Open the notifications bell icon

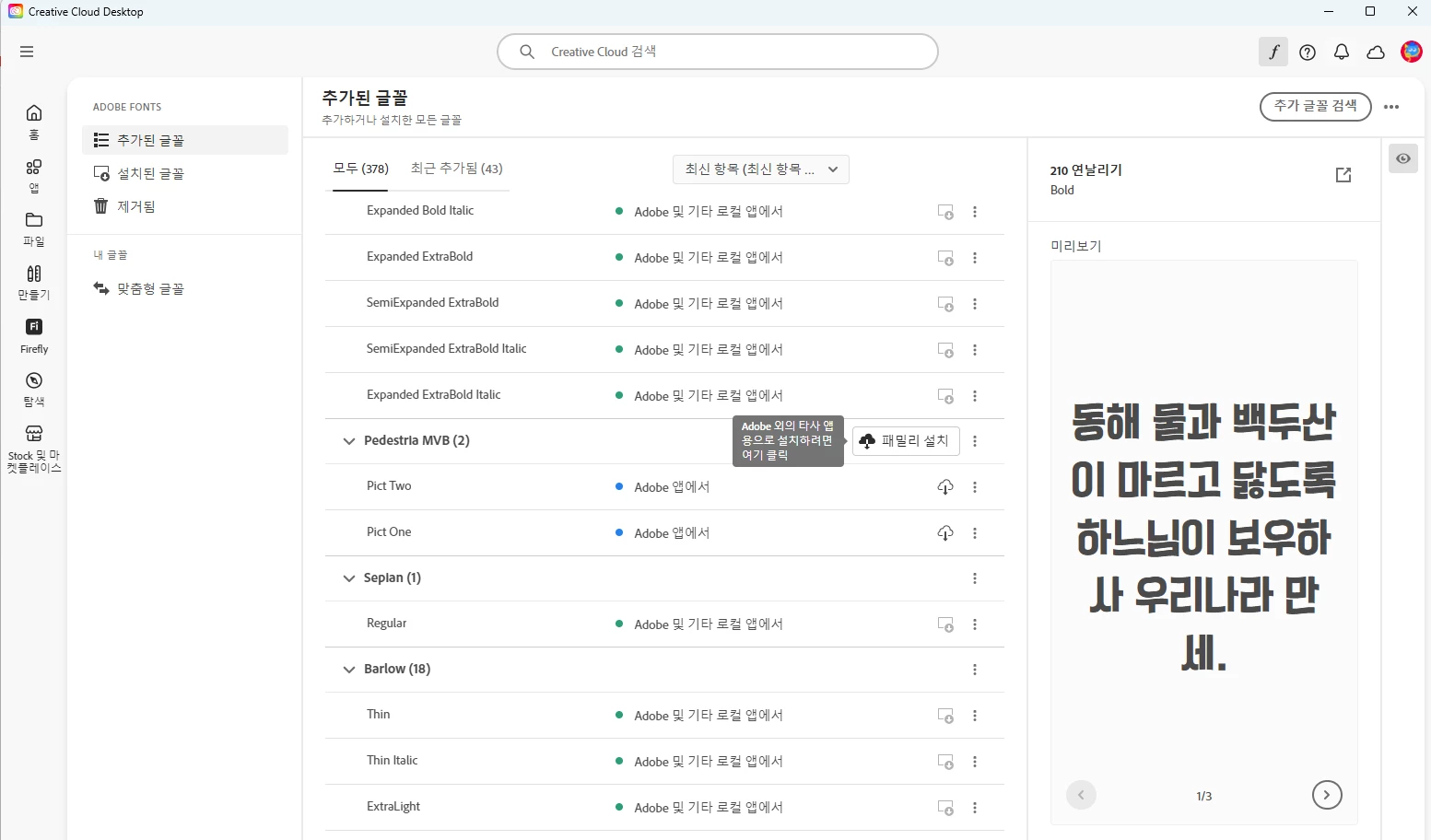click(1342, 52)
